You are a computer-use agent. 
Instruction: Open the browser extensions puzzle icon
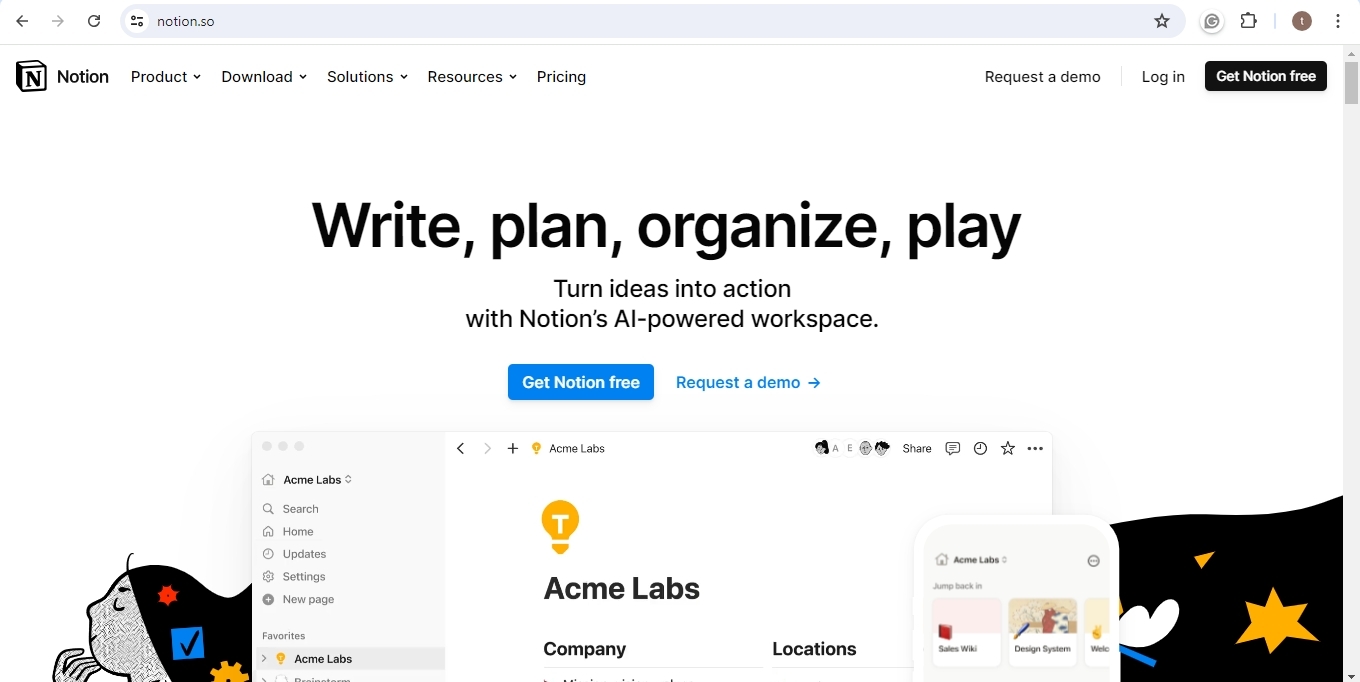(1248, 20)
